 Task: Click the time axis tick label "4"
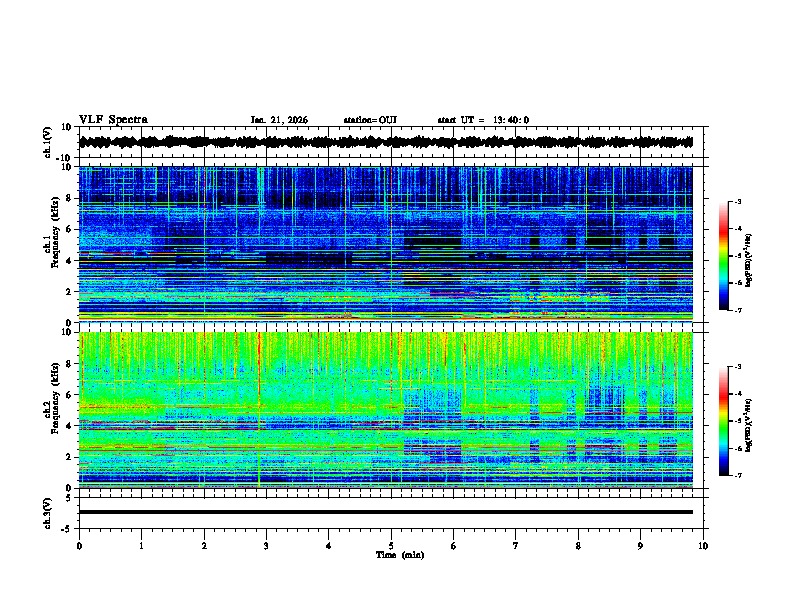click(329, 546)
